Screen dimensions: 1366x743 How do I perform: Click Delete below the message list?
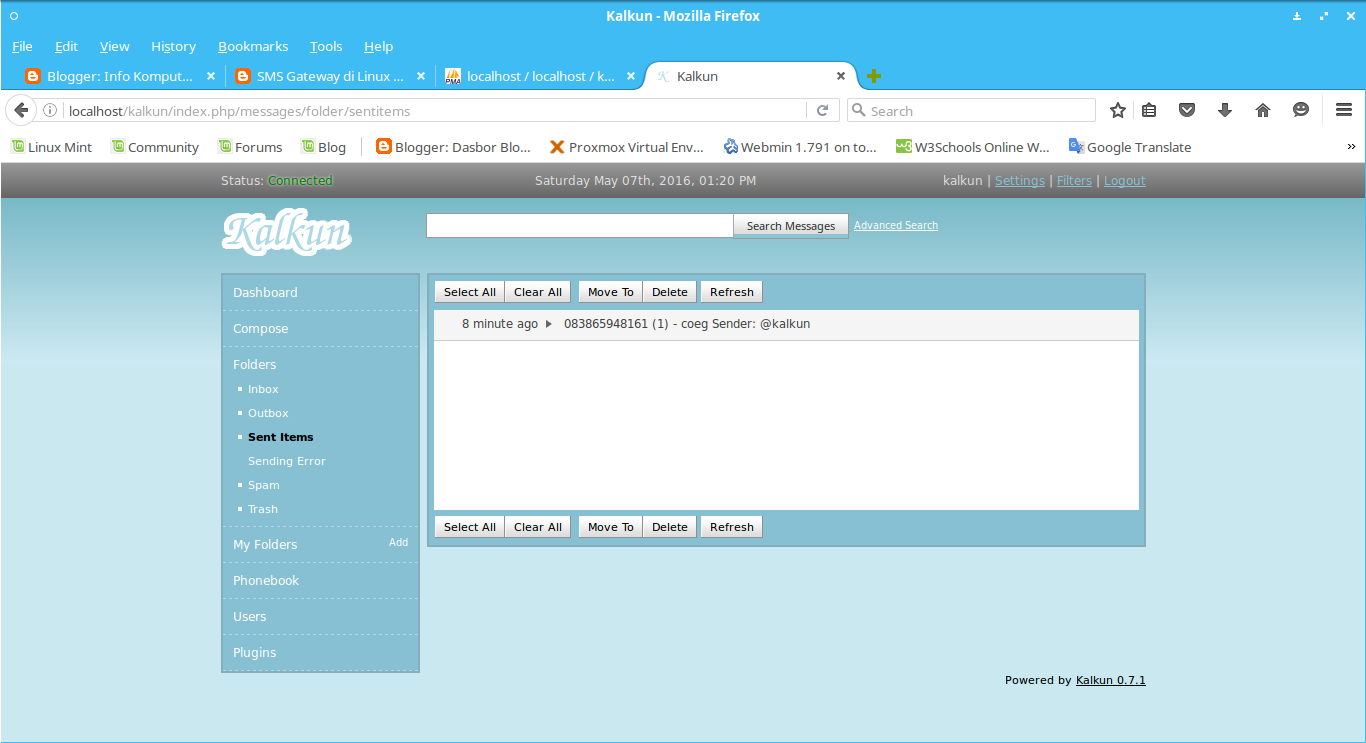670,527
